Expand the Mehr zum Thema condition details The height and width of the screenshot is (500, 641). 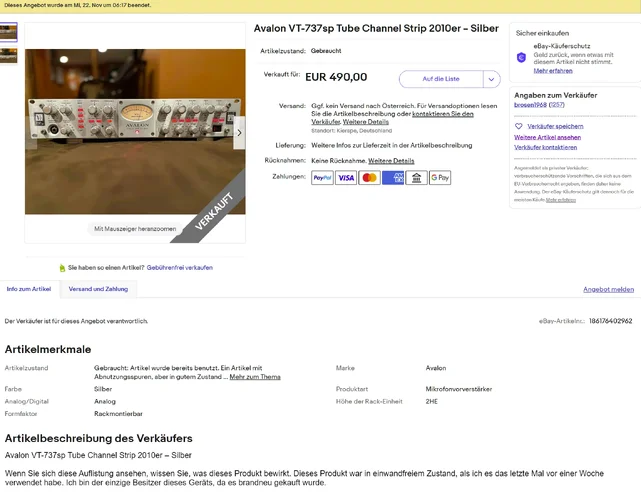pos(255,377)
